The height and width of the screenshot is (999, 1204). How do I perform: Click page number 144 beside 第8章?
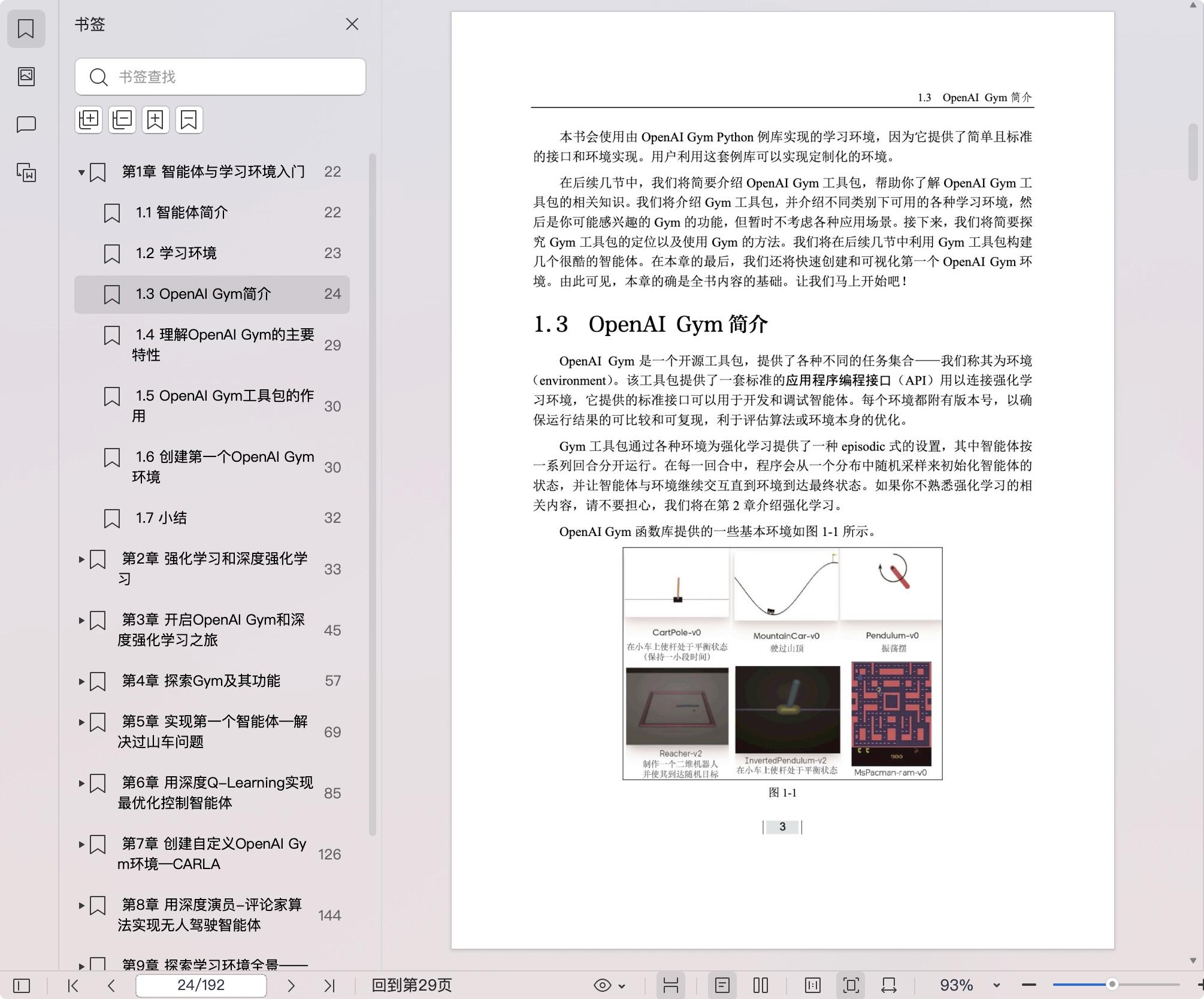(329, 916)
